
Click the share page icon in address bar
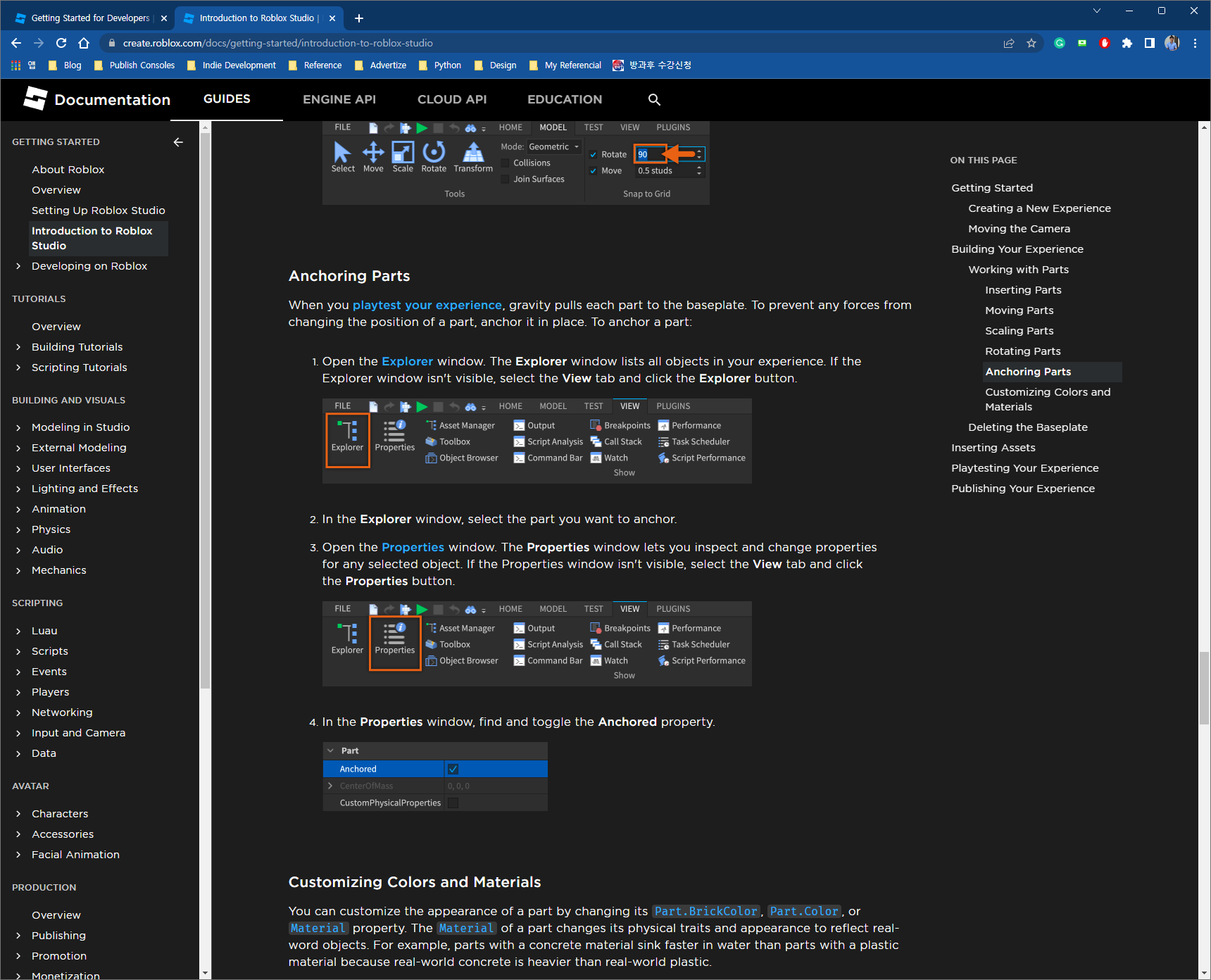coord(1009,43)
